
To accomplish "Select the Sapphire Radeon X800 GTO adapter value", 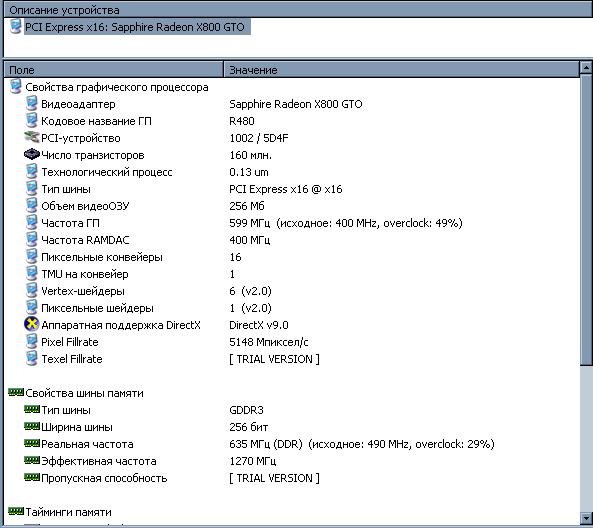I will click(296, 104).
